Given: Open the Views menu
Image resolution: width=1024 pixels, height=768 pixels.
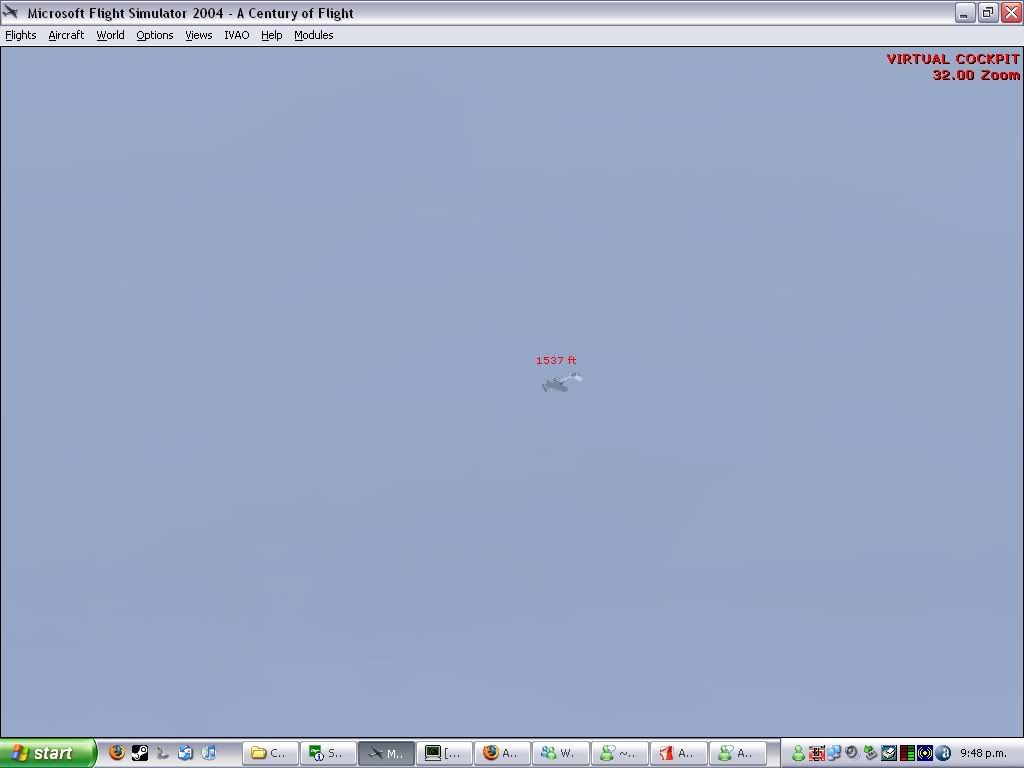Looking at the screenshot, I should (x=199, y=35).
